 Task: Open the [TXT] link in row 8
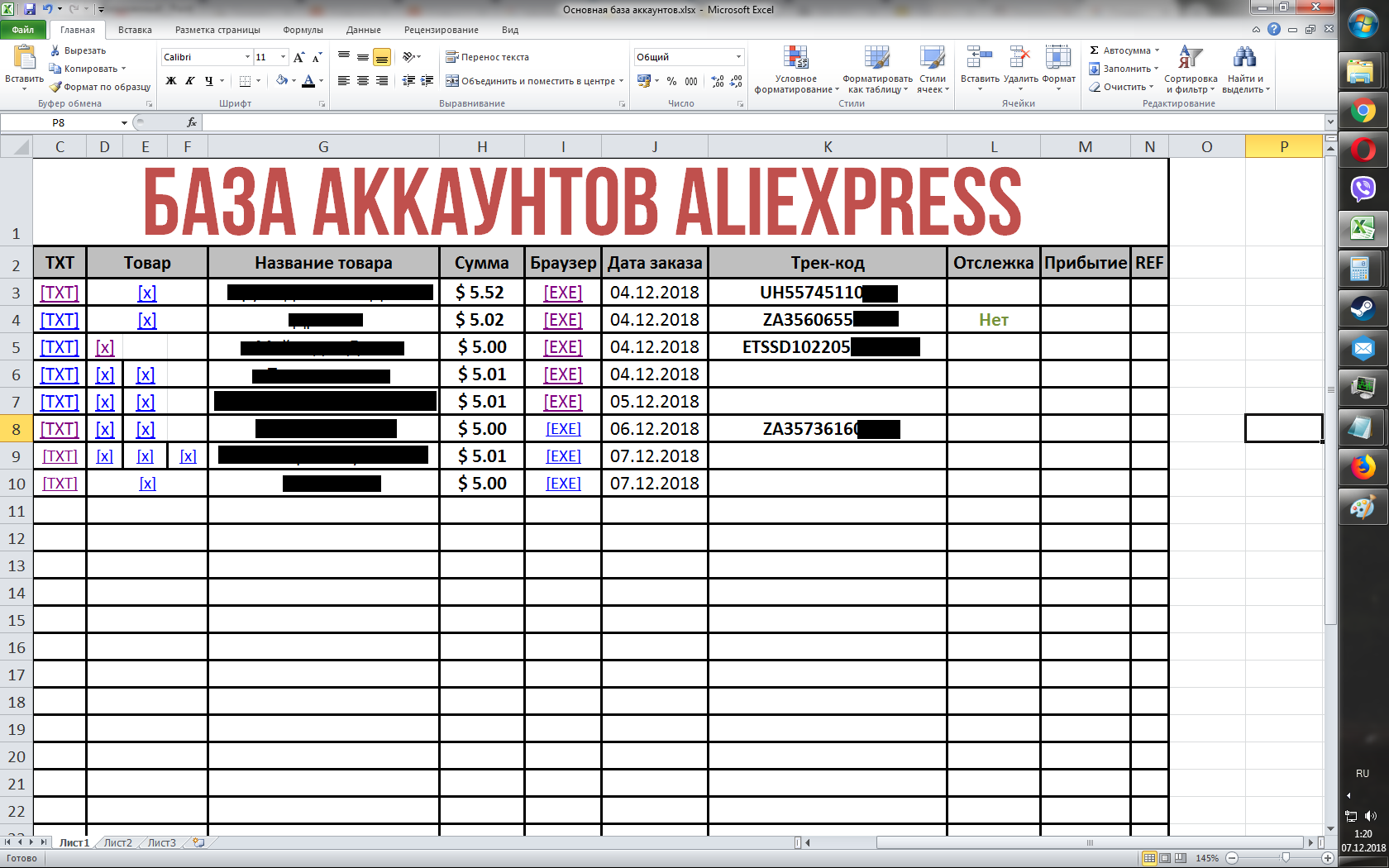click(x=60, y=429)
